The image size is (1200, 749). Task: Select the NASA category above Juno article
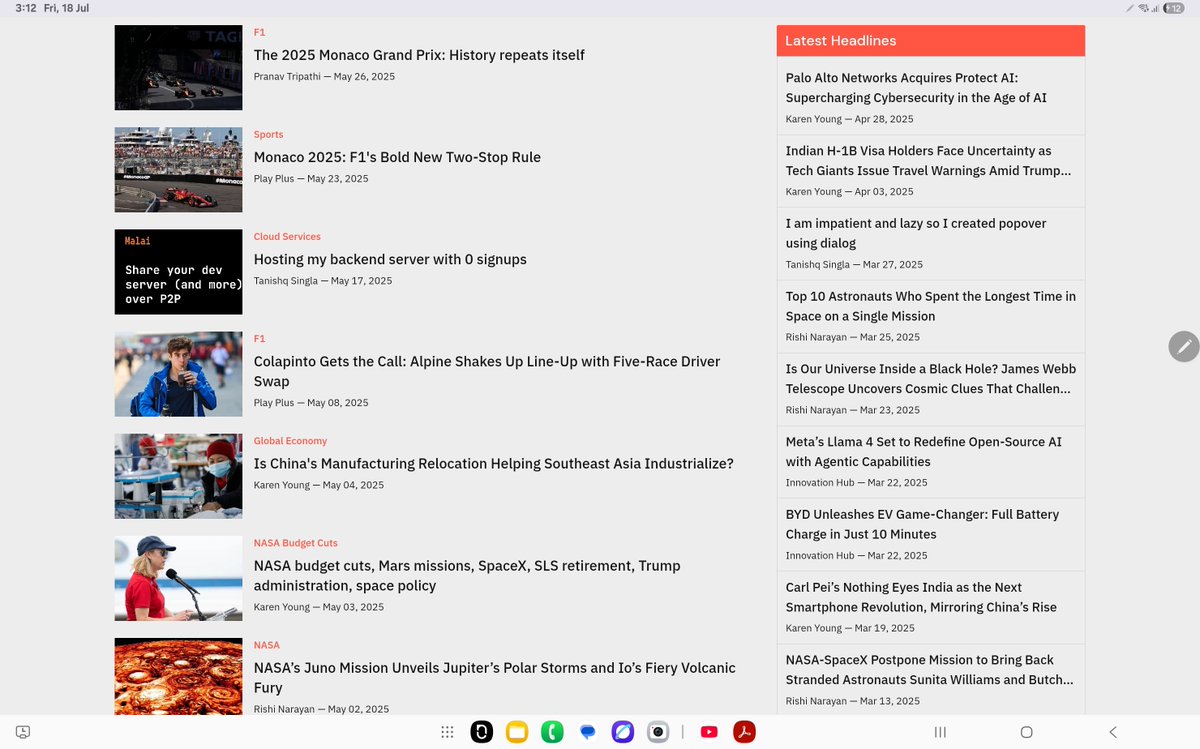tap(267, 644)
